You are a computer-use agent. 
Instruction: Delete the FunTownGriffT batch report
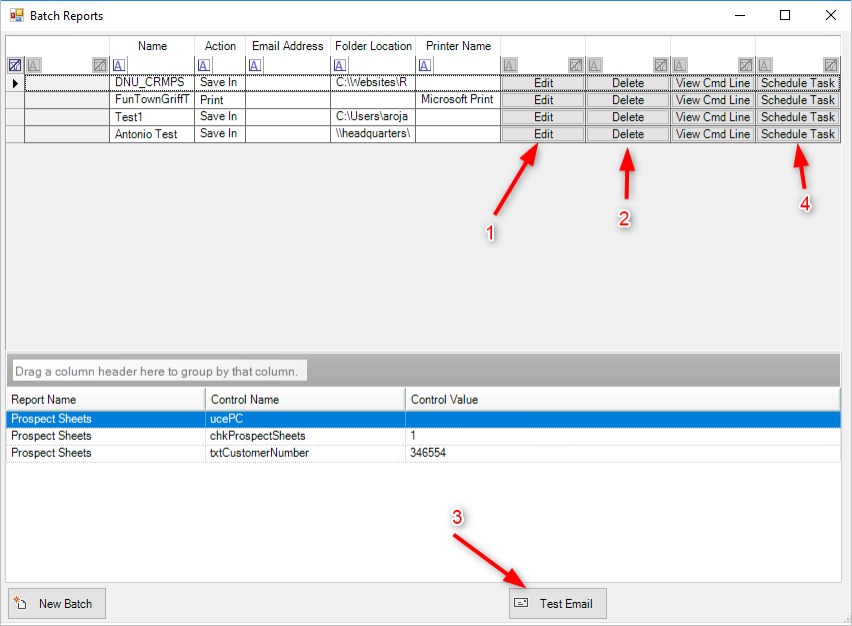click(627, 99)
